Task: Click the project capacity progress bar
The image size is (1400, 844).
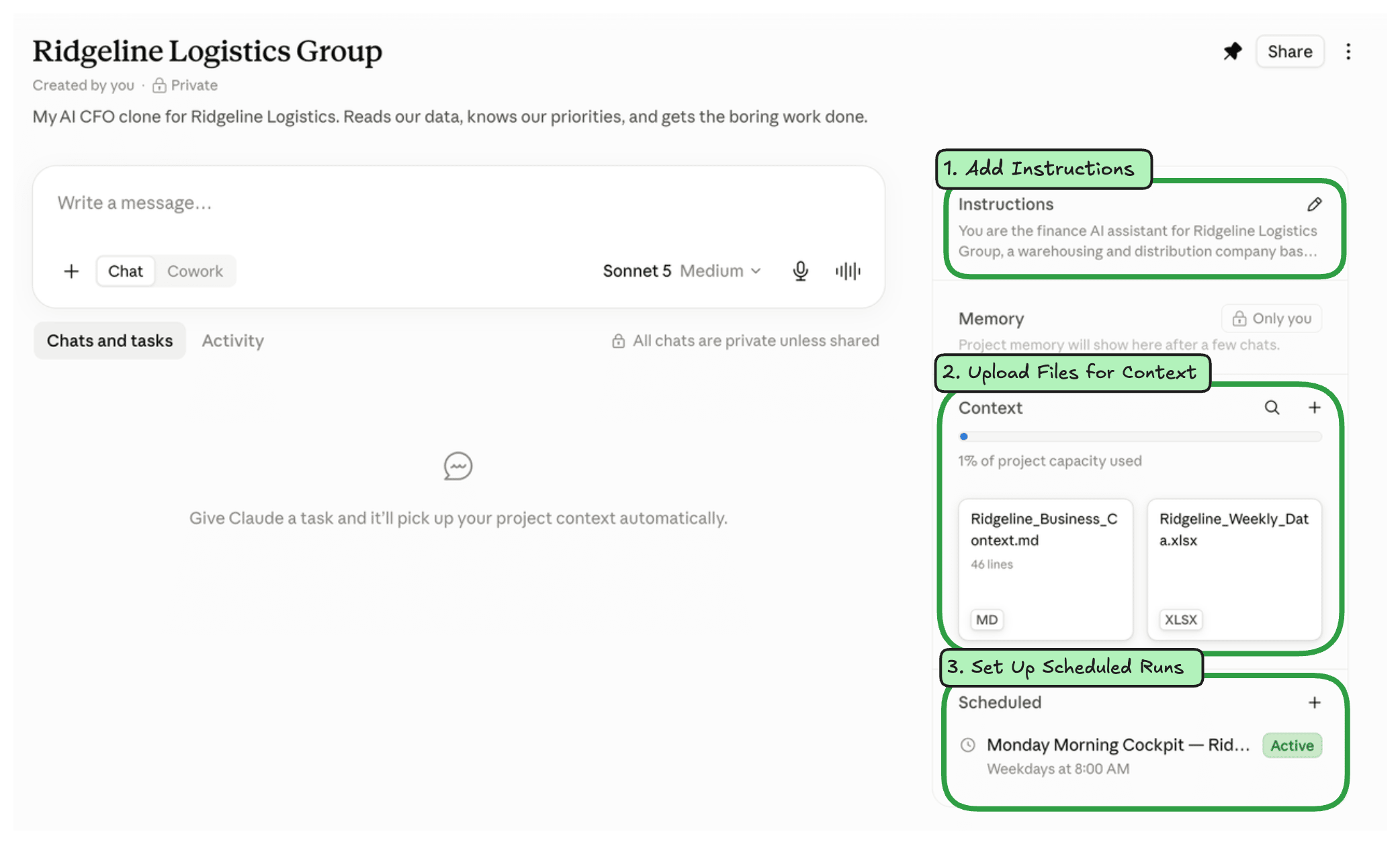Action: [1140, 436]
